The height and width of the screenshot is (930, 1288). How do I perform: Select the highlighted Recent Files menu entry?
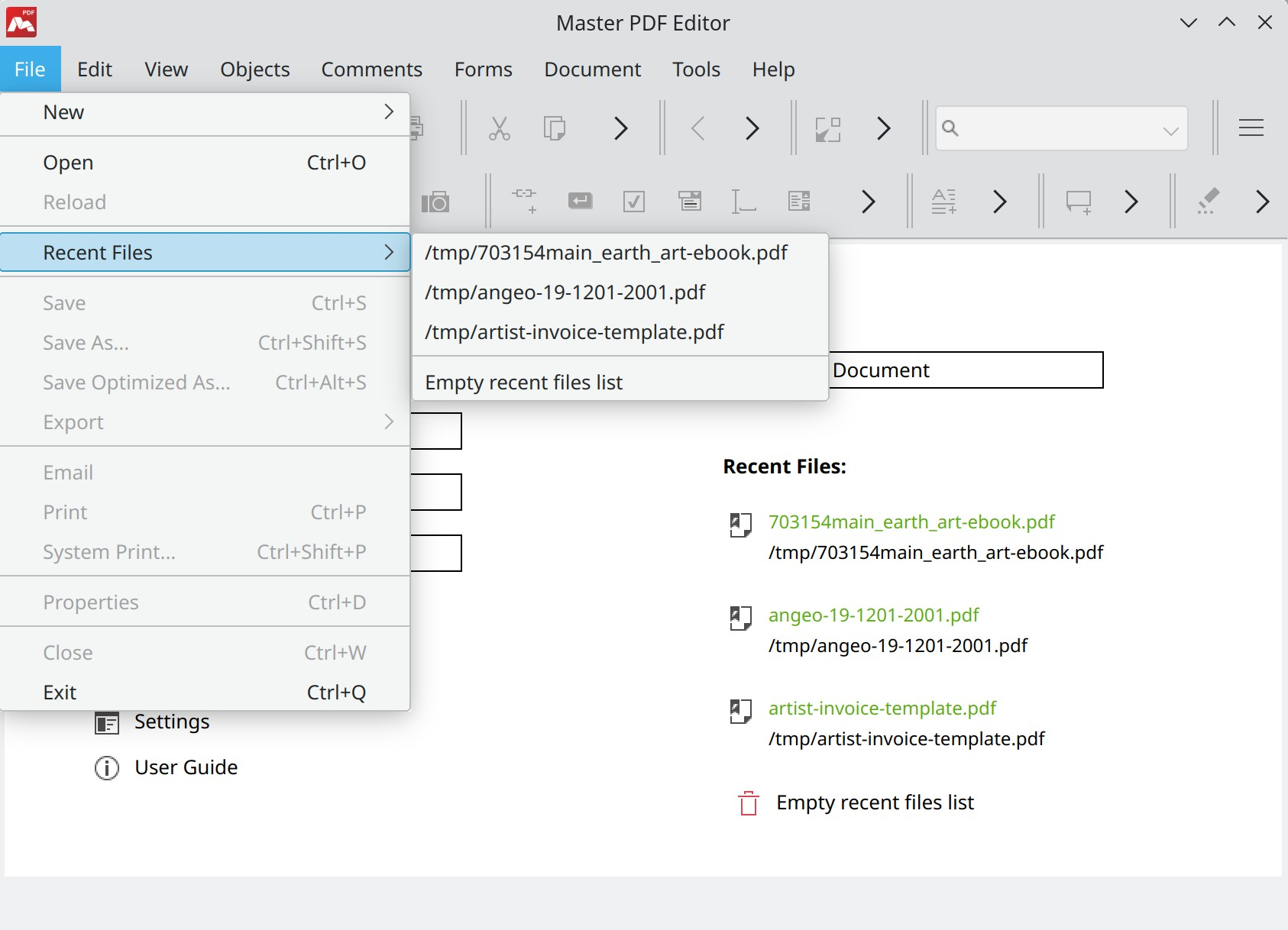(x=205, y=253)
